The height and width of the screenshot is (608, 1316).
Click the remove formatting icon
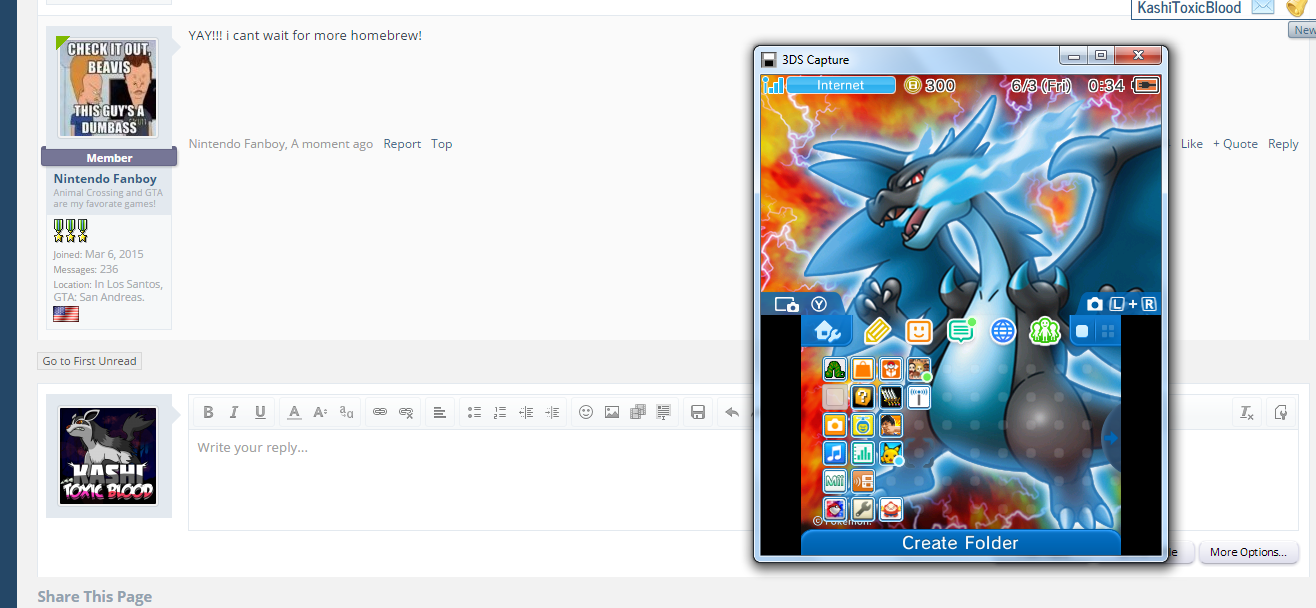tap(1247, 412)
